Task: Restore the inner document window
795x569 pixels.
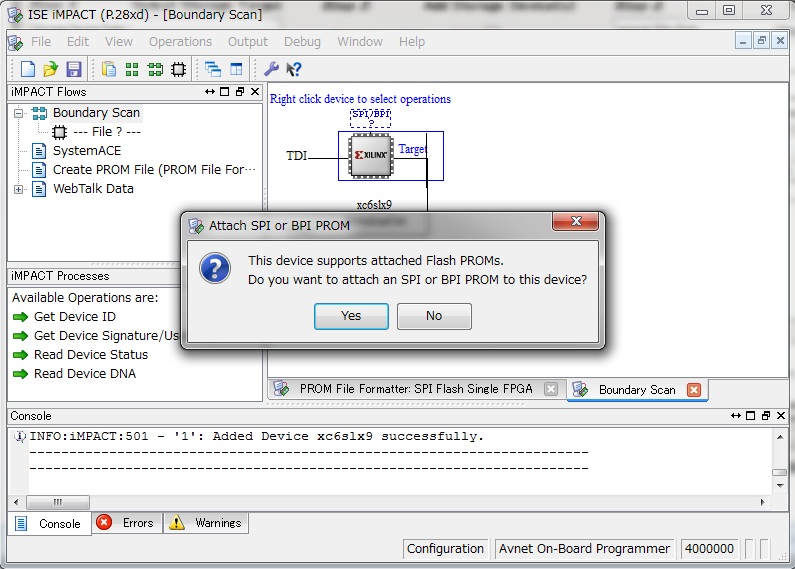Action: [x=761, y=40]
